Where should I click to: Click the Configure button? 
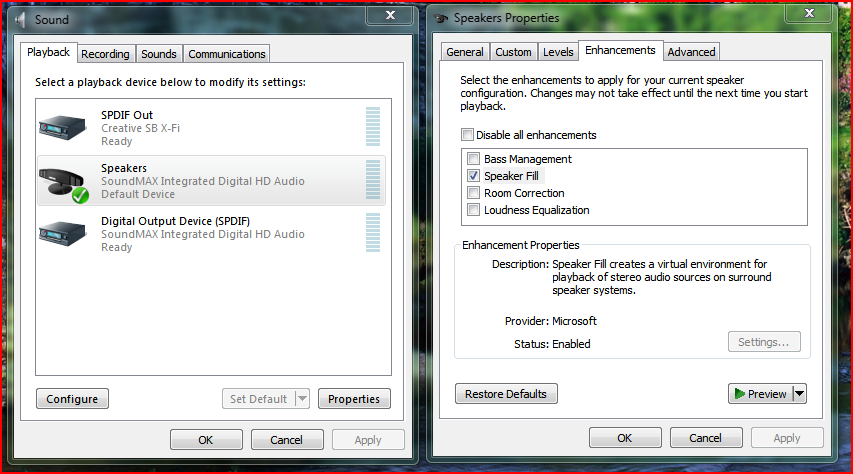[x=72, y=399]
